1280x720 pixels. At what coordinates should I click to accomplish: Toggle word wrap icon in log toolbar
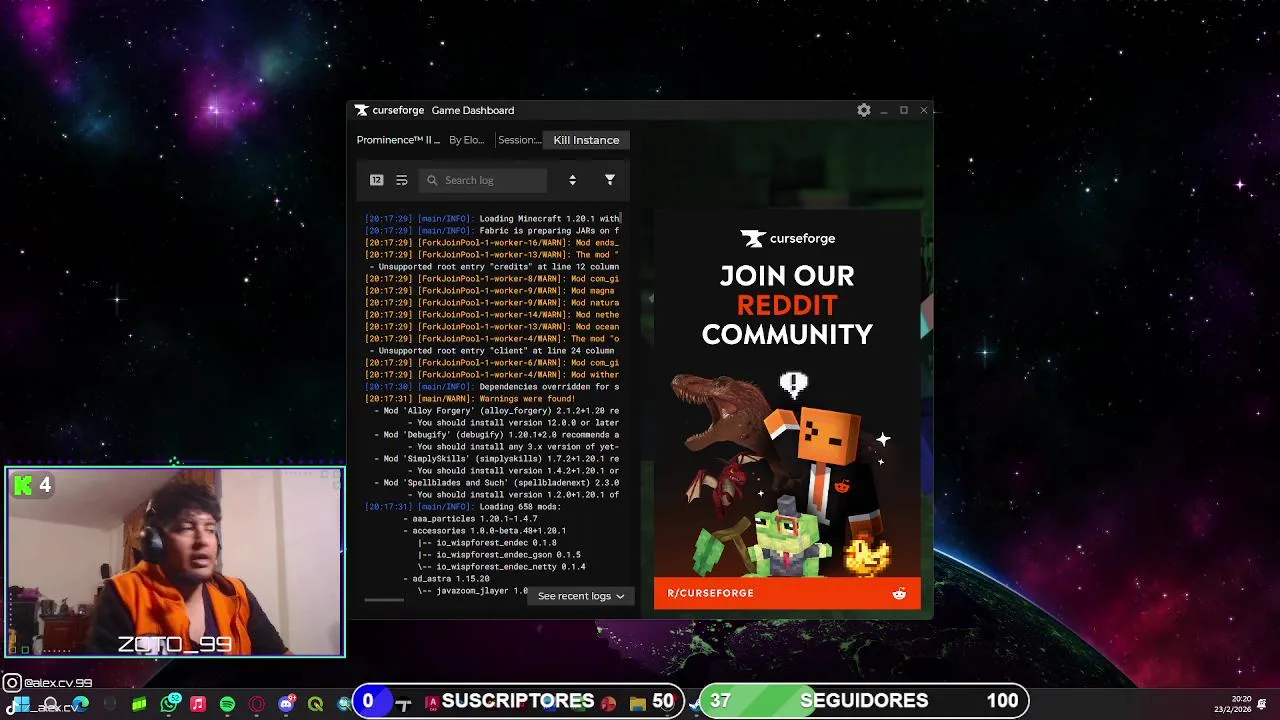click(402, 180)
